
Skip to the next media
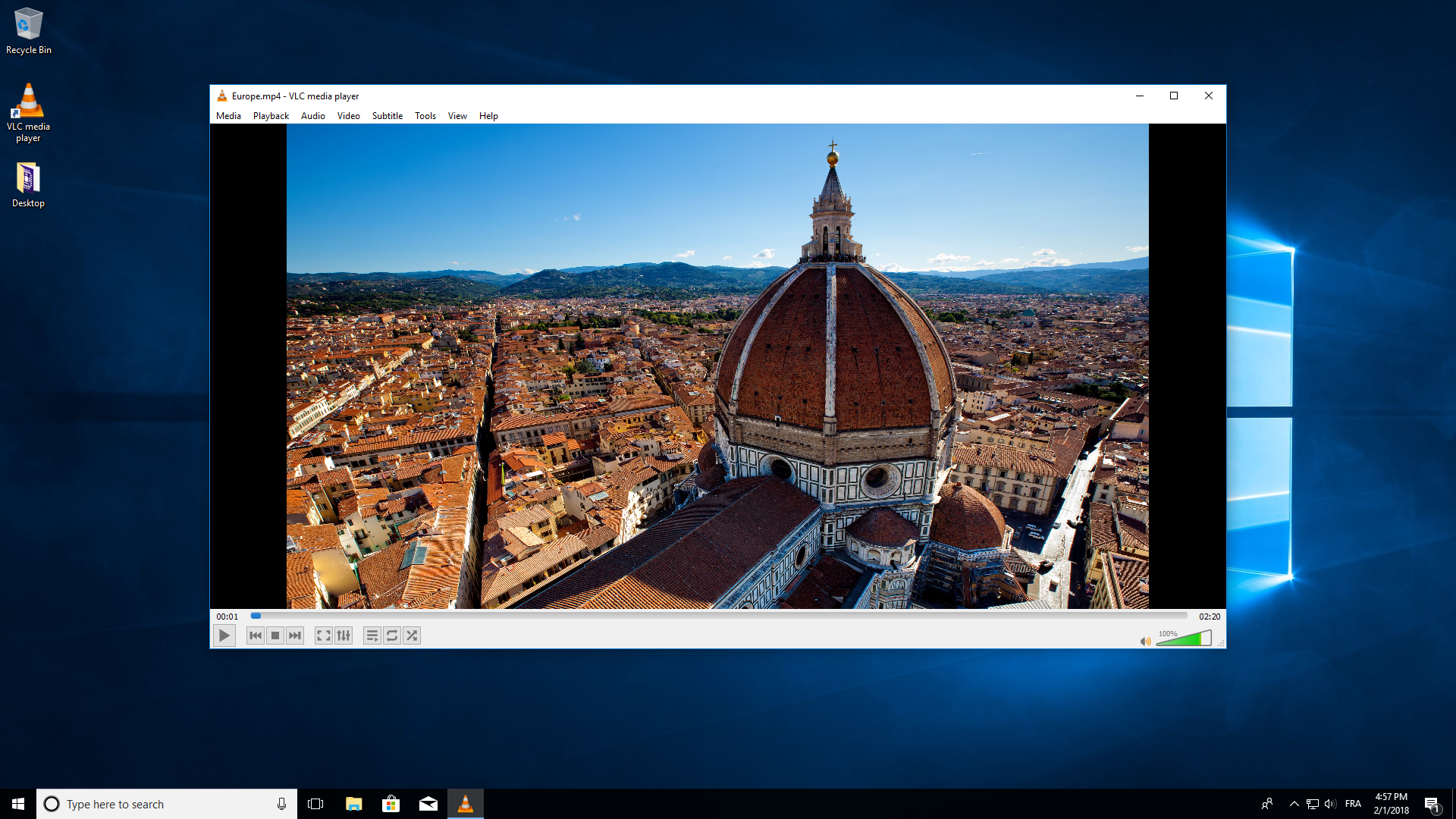point(294,635)
